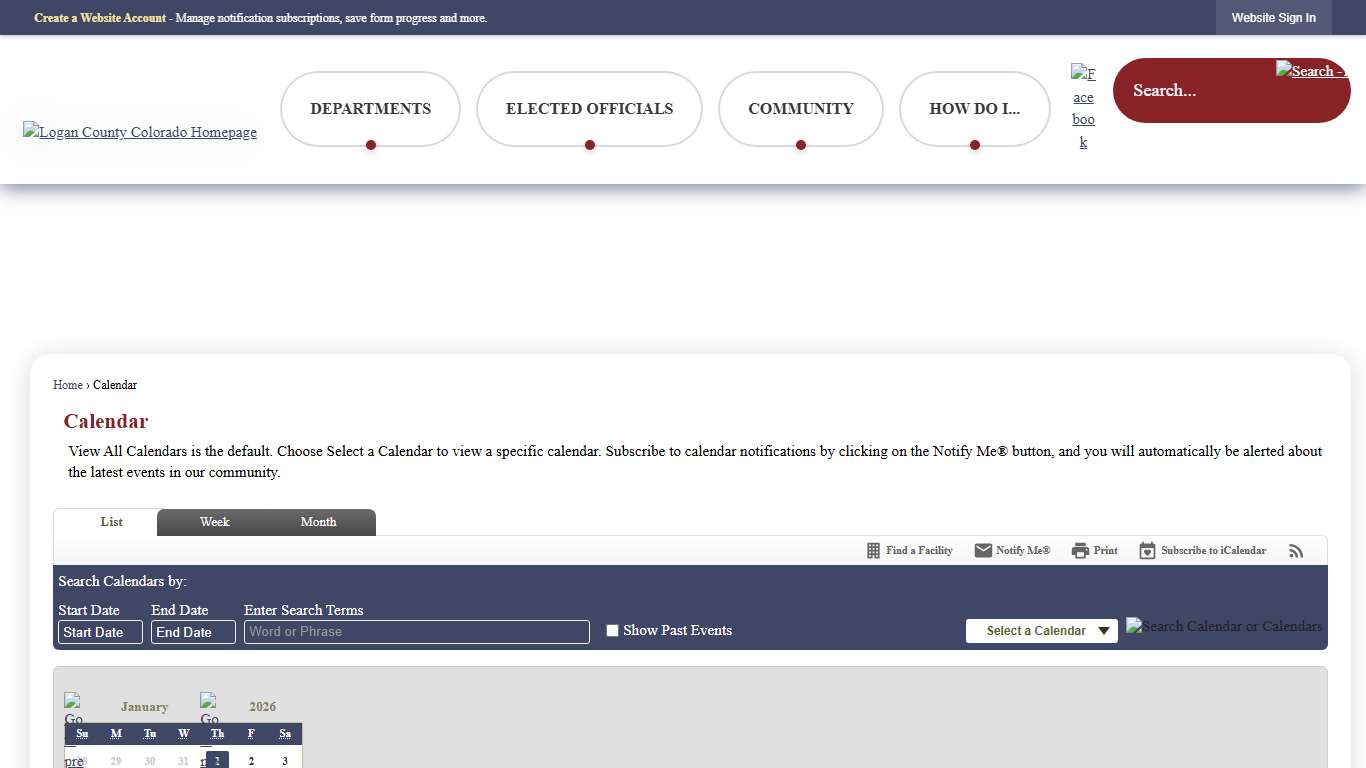The width and height of the screenshot is (1366, 768).
Task: Open the Elected Officials menu
Action: [589, 109]
